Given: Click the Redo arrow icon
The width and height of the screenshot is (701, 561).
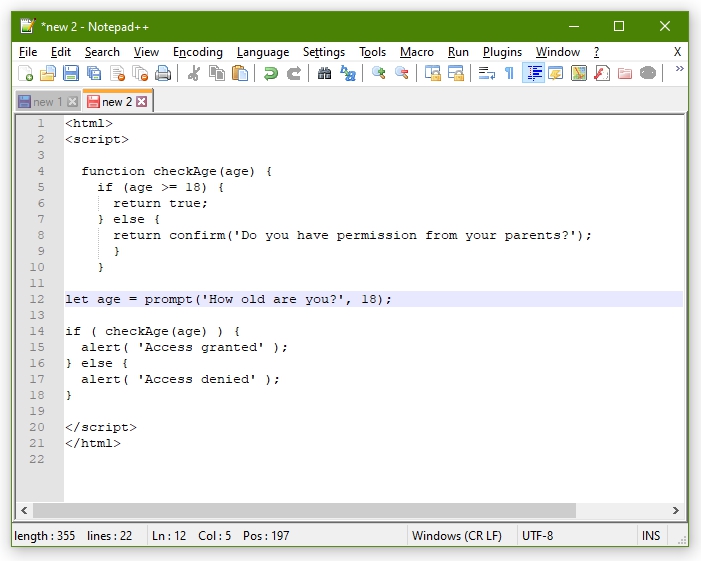Looking at the screenshot, I should [294, 73].
